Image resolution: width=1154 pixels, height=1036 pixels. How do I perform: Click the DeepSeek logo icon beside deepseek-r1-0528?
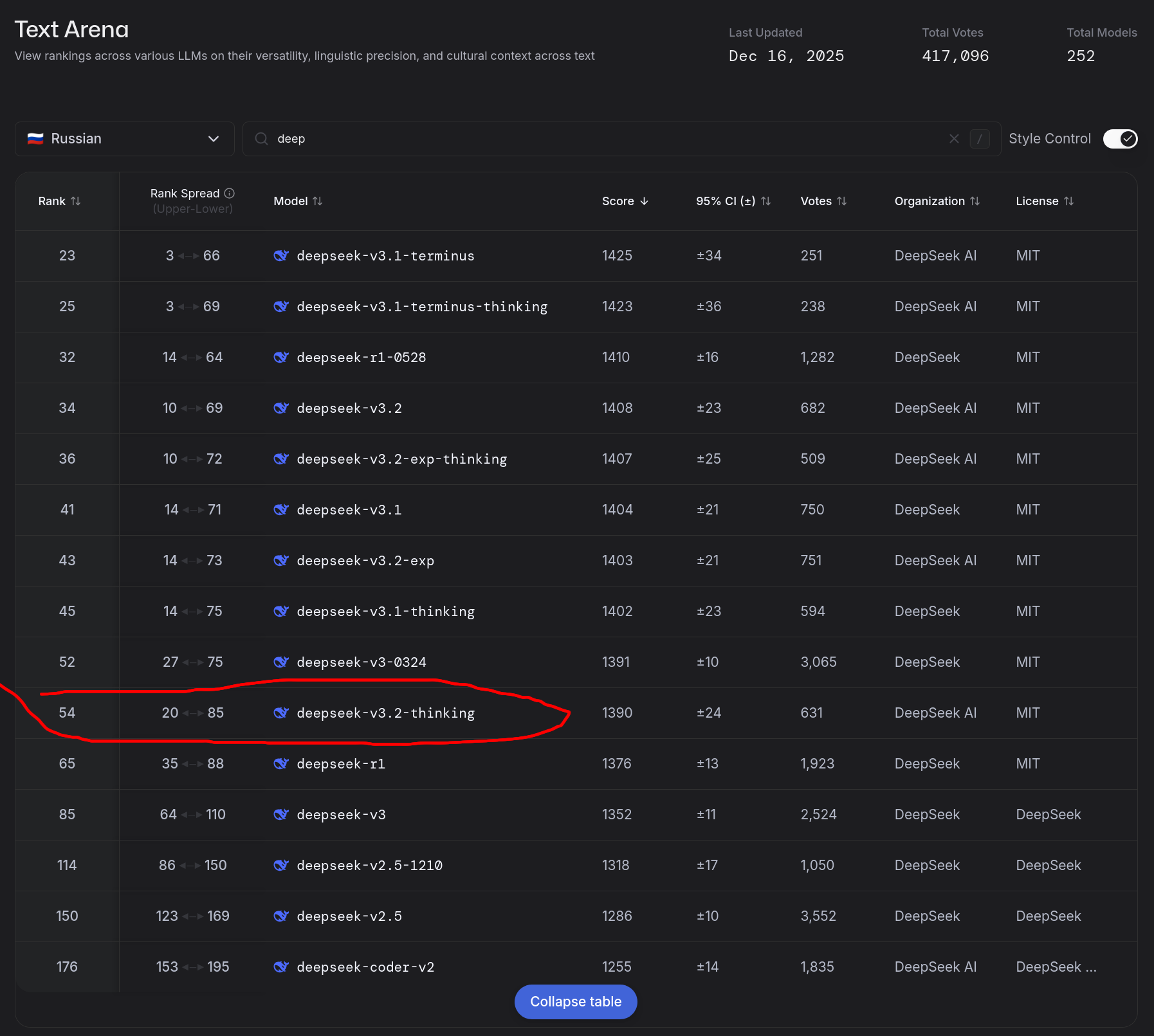point(281,358)
